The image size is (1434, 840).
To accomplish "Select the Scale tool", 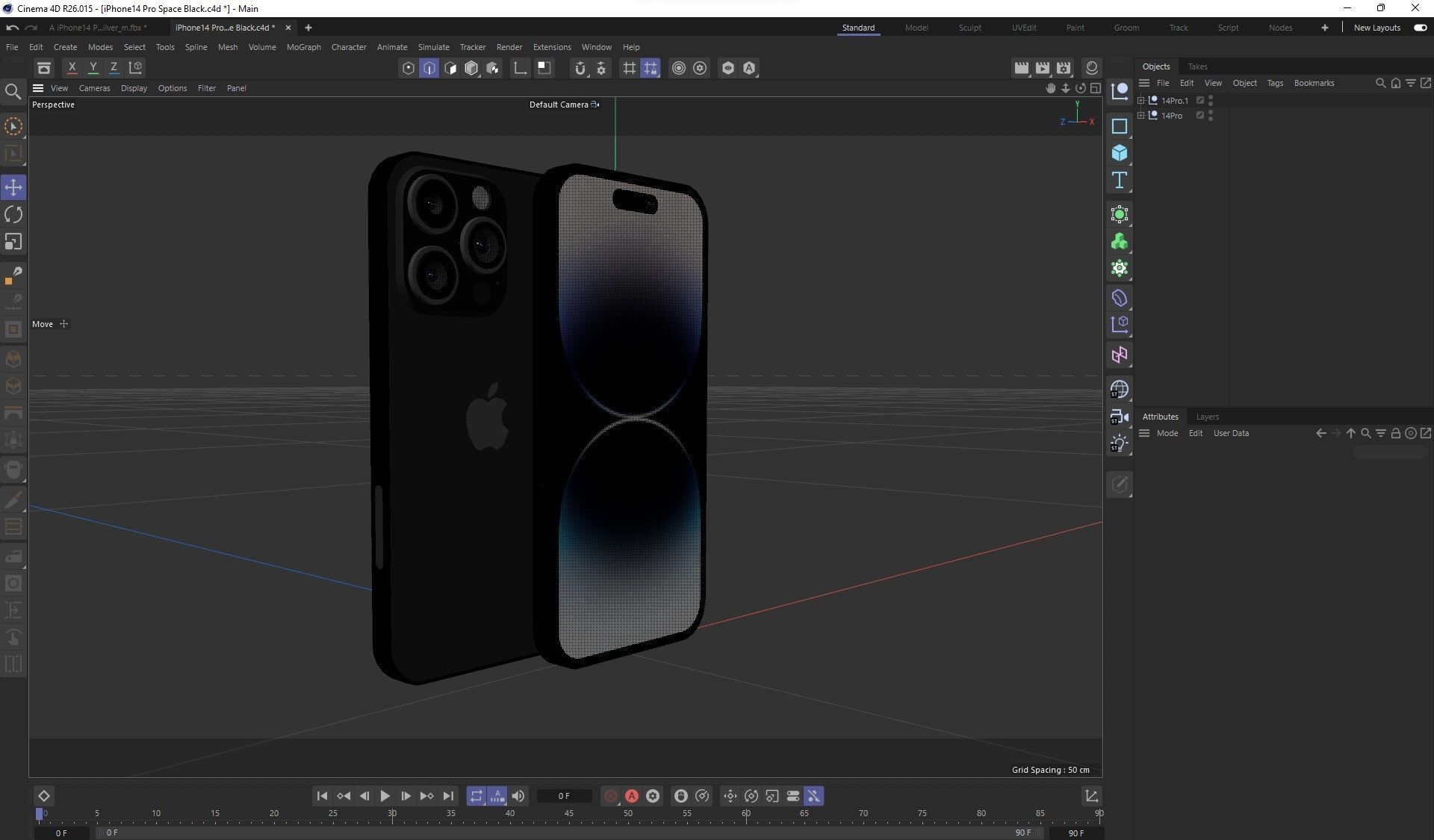I will click(13, 242).
